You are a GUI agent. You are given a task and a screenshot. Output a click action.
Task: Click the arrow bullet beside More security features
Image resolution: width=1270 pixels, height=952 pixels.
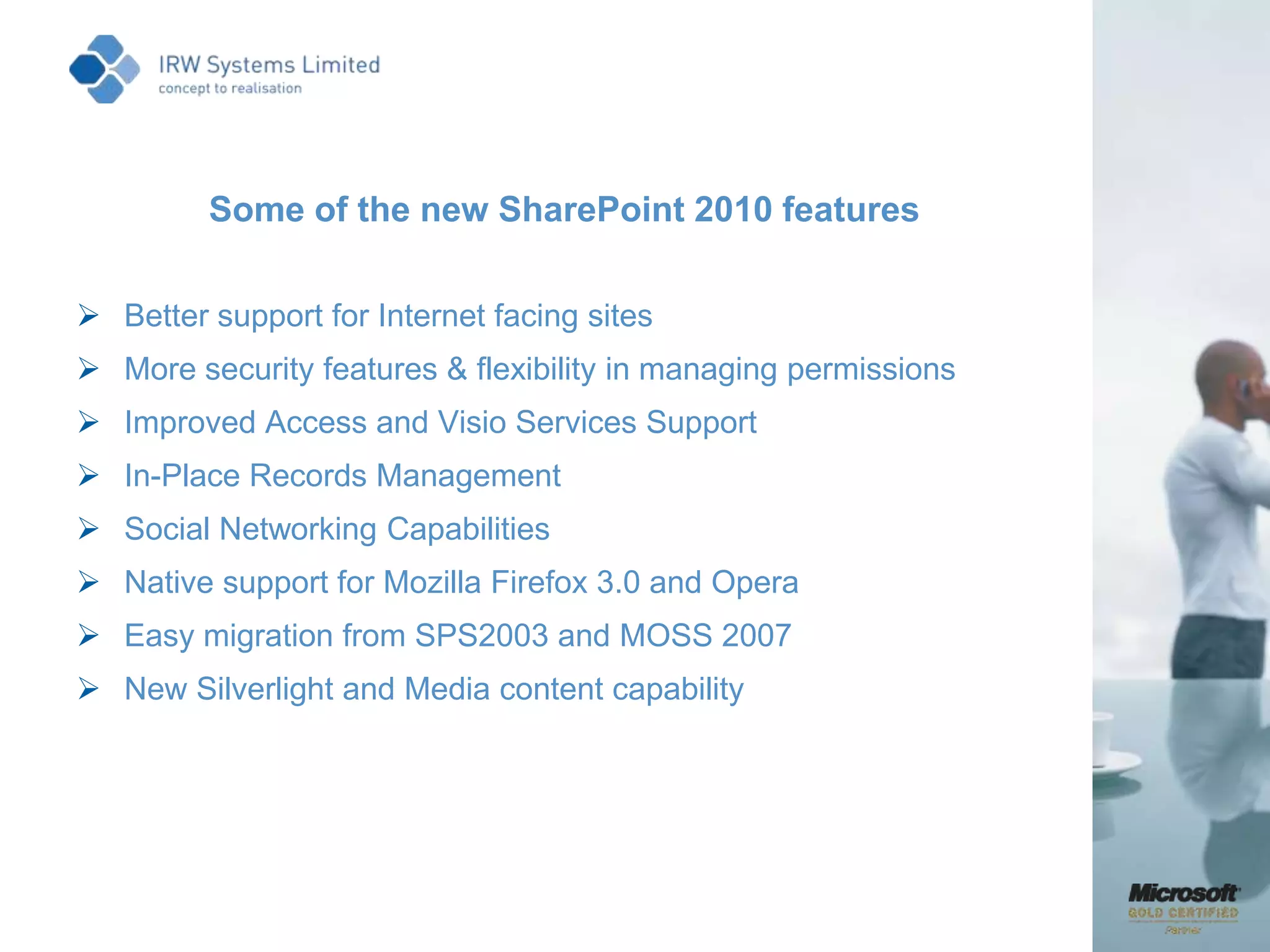pyautogui.click(x=89, y=369)
